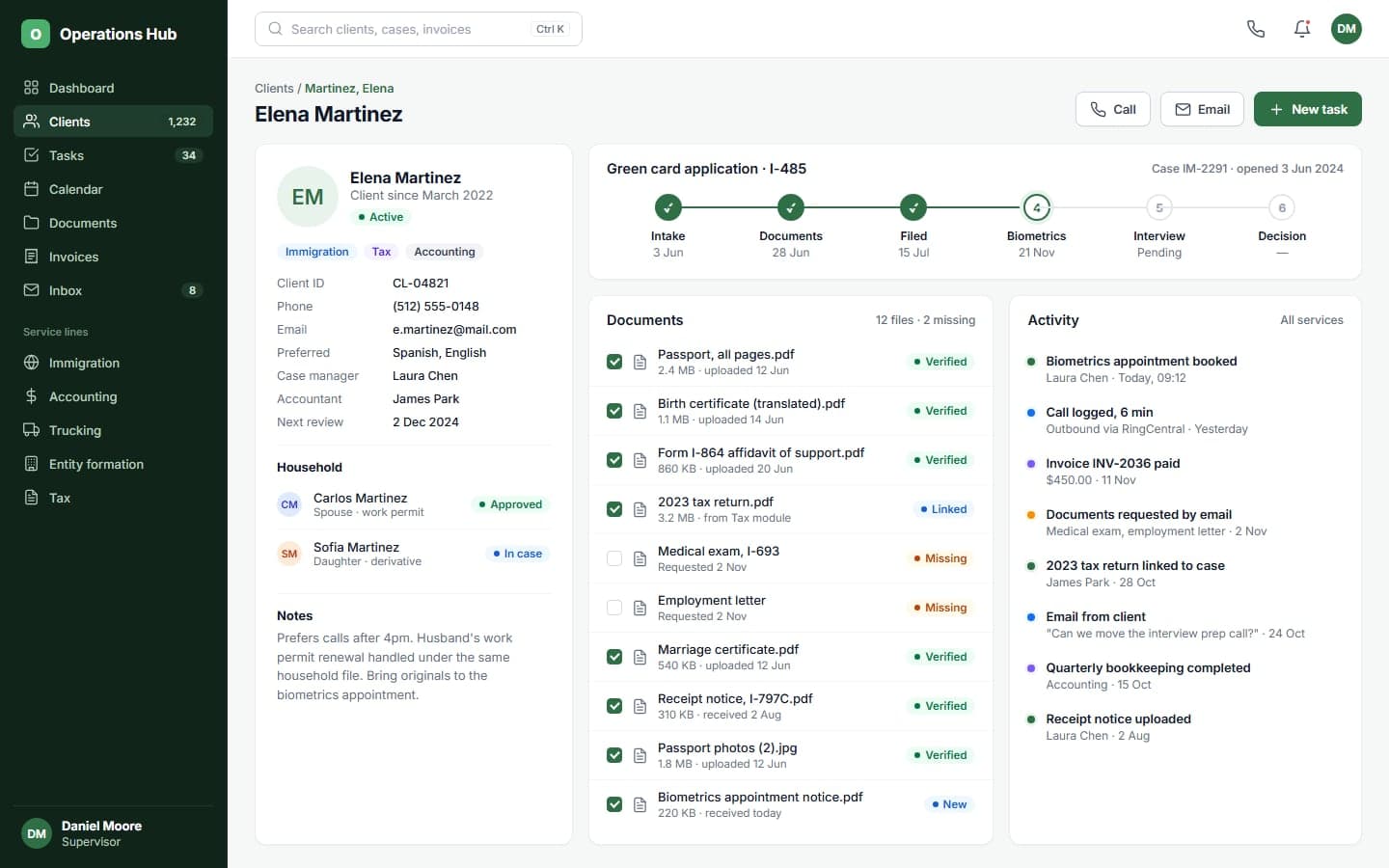Uncheck the Passport, all pages.pdf checkbox

(x=614, y=362)
